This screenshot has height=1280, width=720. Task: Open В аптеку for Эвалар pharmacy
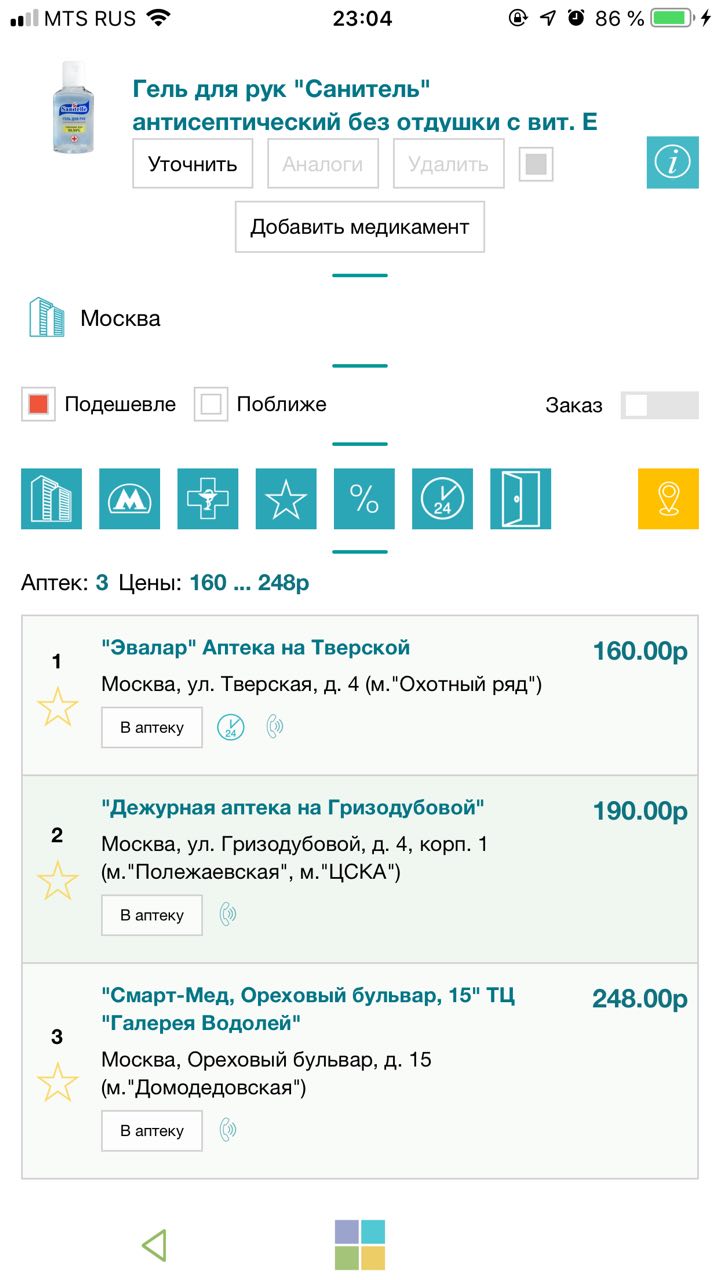[152, 728]
